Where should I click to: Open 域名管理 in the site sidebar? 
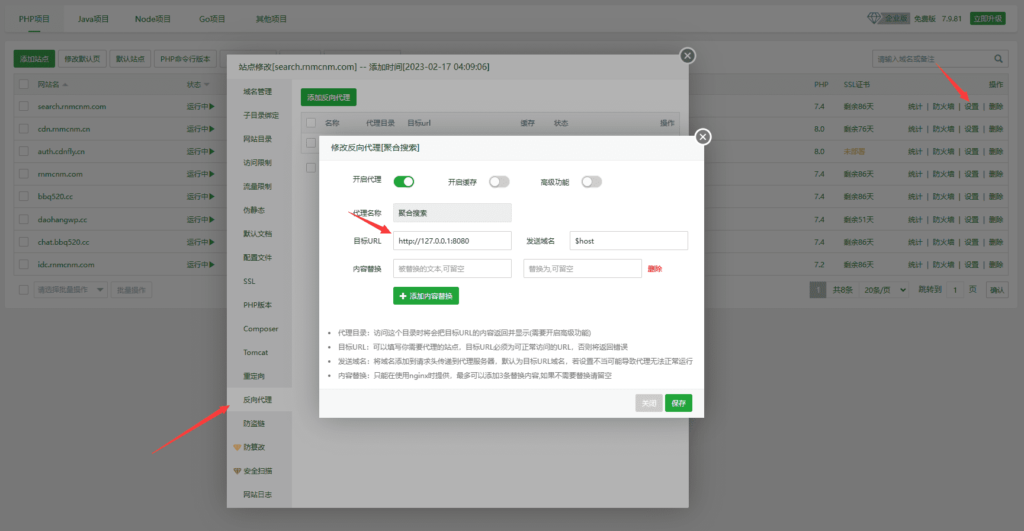point(257,91)
